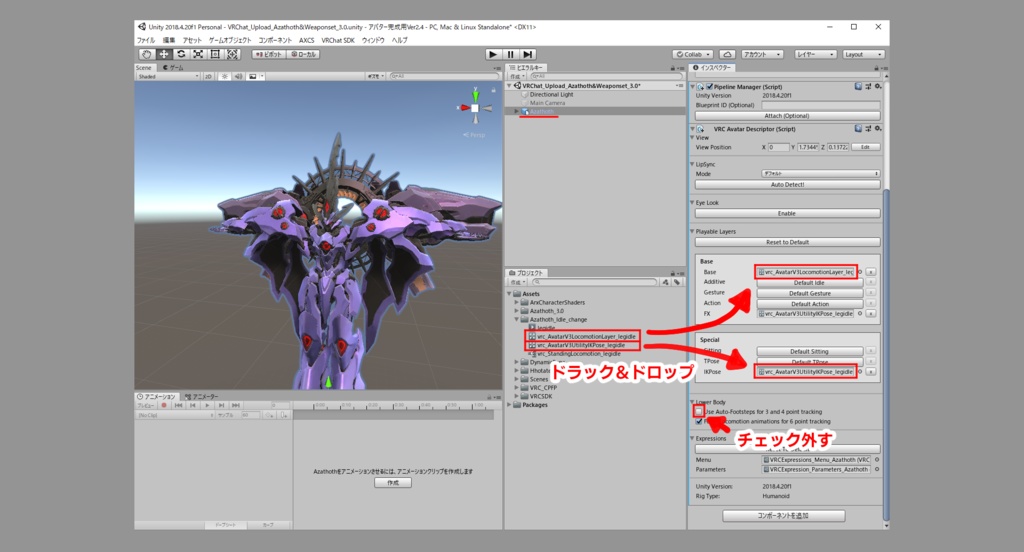Click the Auto Detect! button
The height and width of the screenshot is (552, 1024).
point(787,185)
